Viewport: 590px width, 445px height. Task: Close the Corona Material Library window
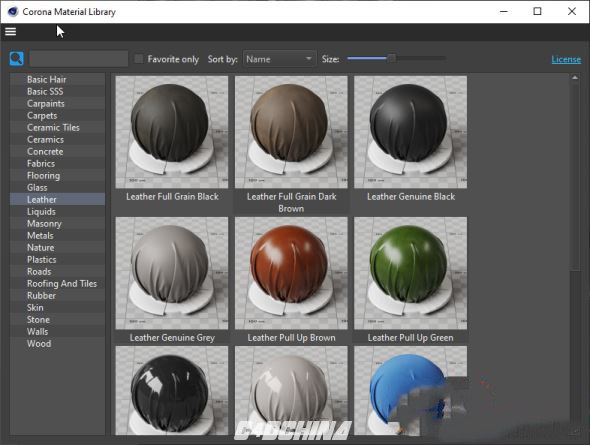click(x=572, y=11)
